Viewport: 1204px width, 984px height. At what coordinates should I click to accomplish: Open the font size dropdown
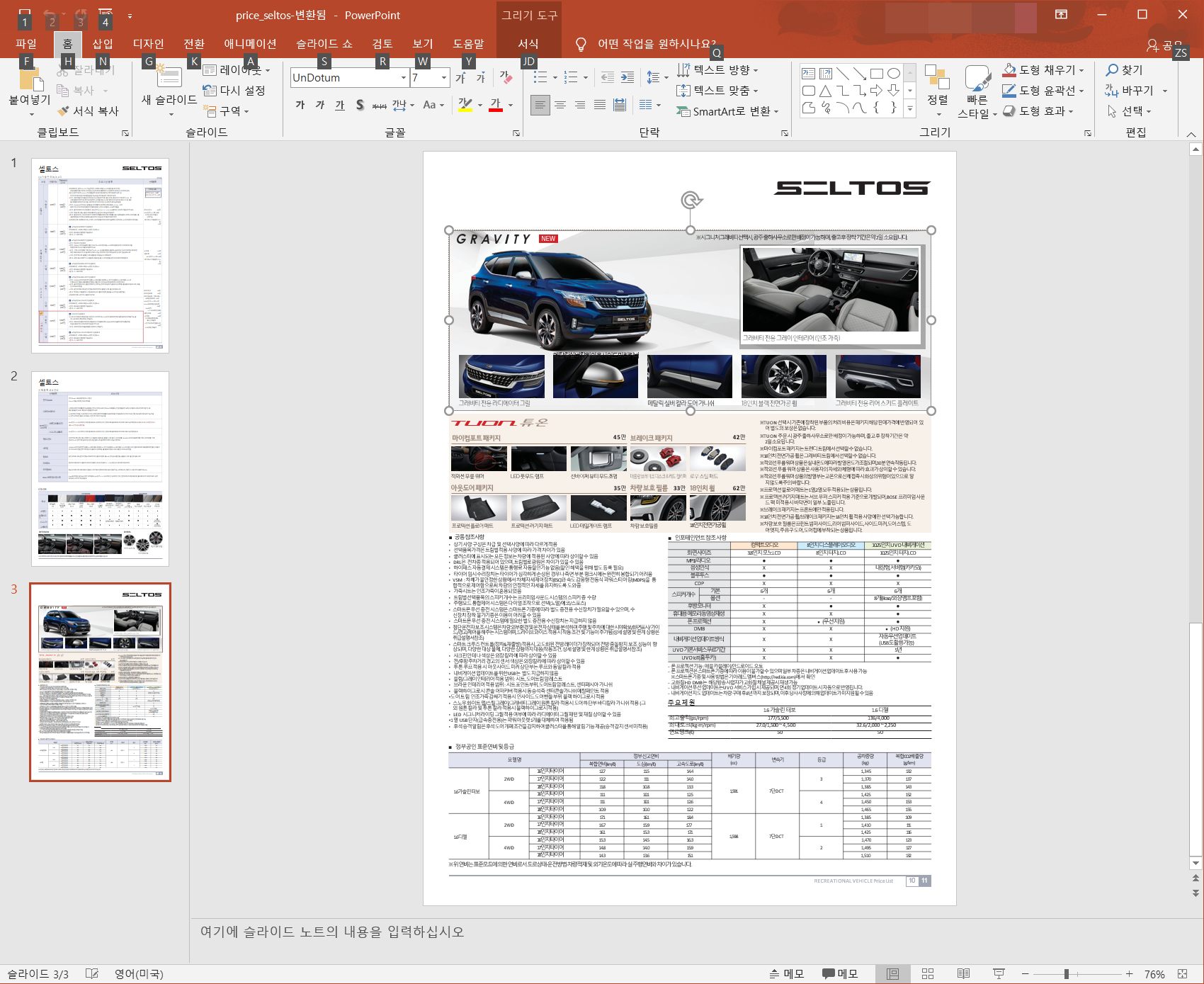click(444, 78)
